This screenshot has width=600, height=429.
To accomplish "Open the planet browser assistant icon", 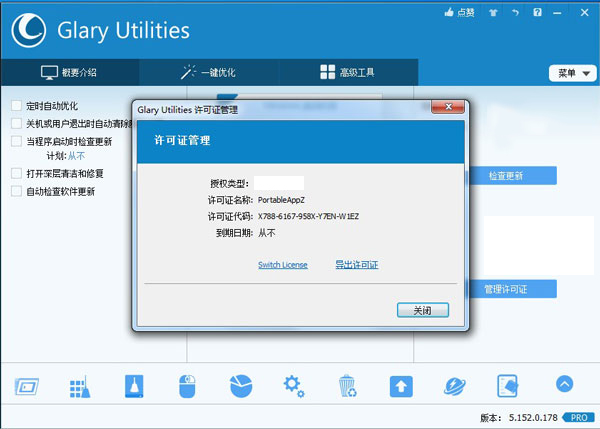I will [455, 387].
